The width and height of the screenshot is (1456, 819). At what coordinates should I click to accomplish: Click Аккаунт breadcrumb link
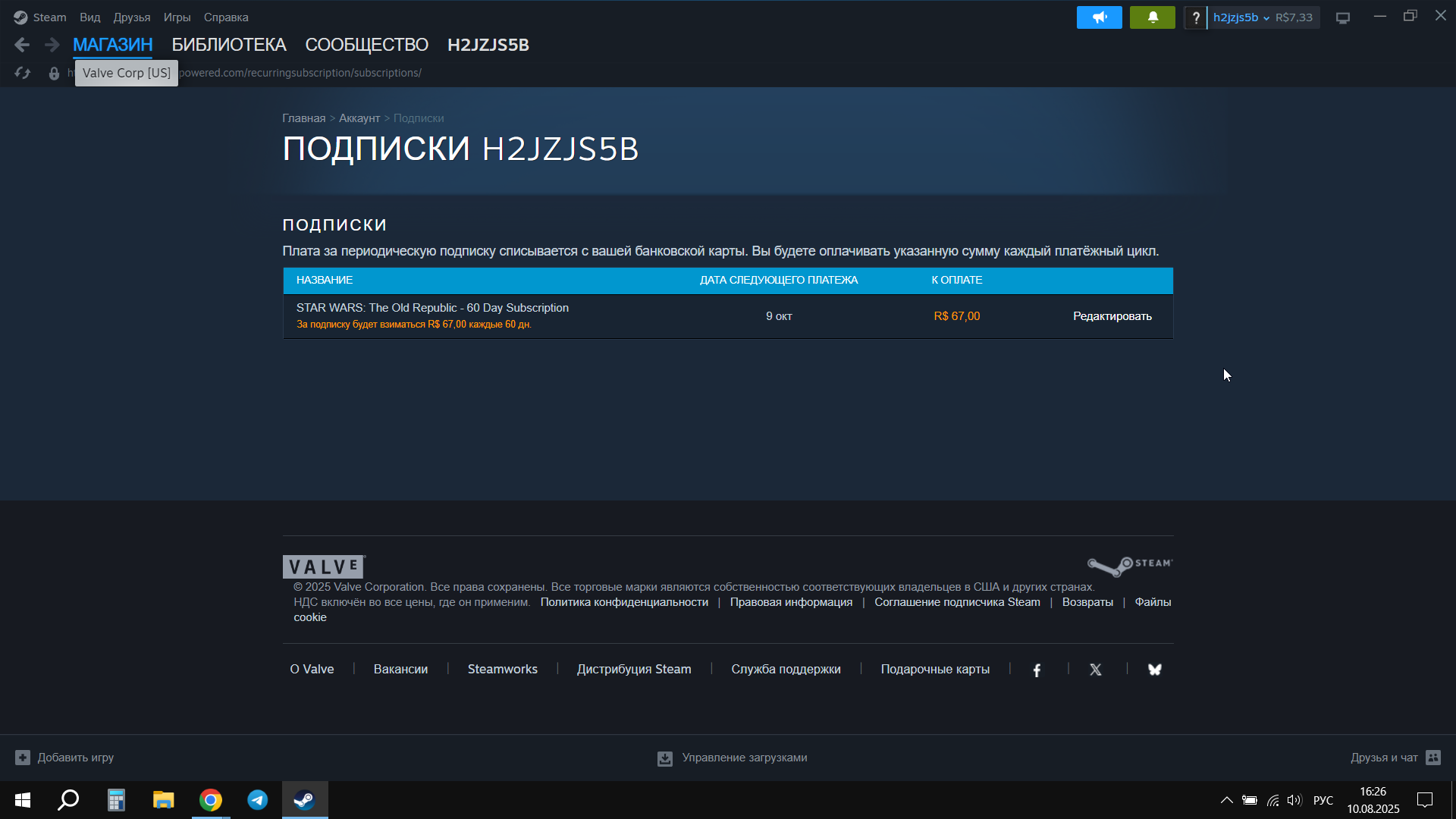pos(359,118)
